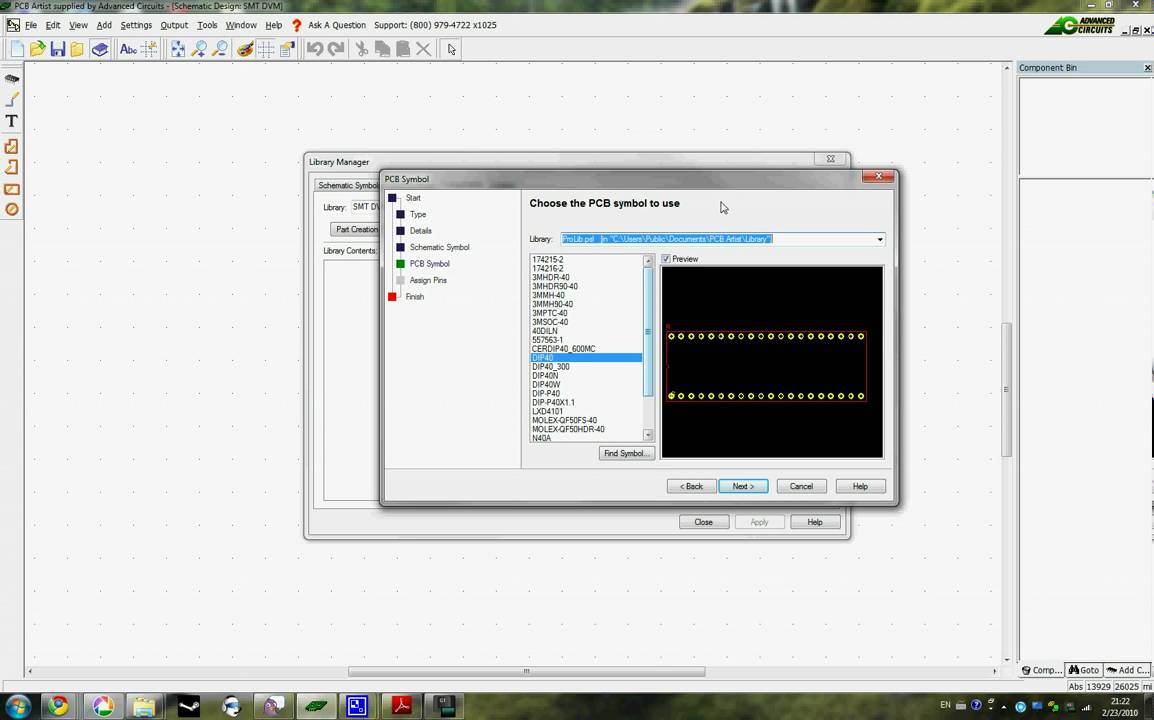
Task: Click the symbol list scroll down arrow
Action: pyautogui.click(x=648, y=435)
